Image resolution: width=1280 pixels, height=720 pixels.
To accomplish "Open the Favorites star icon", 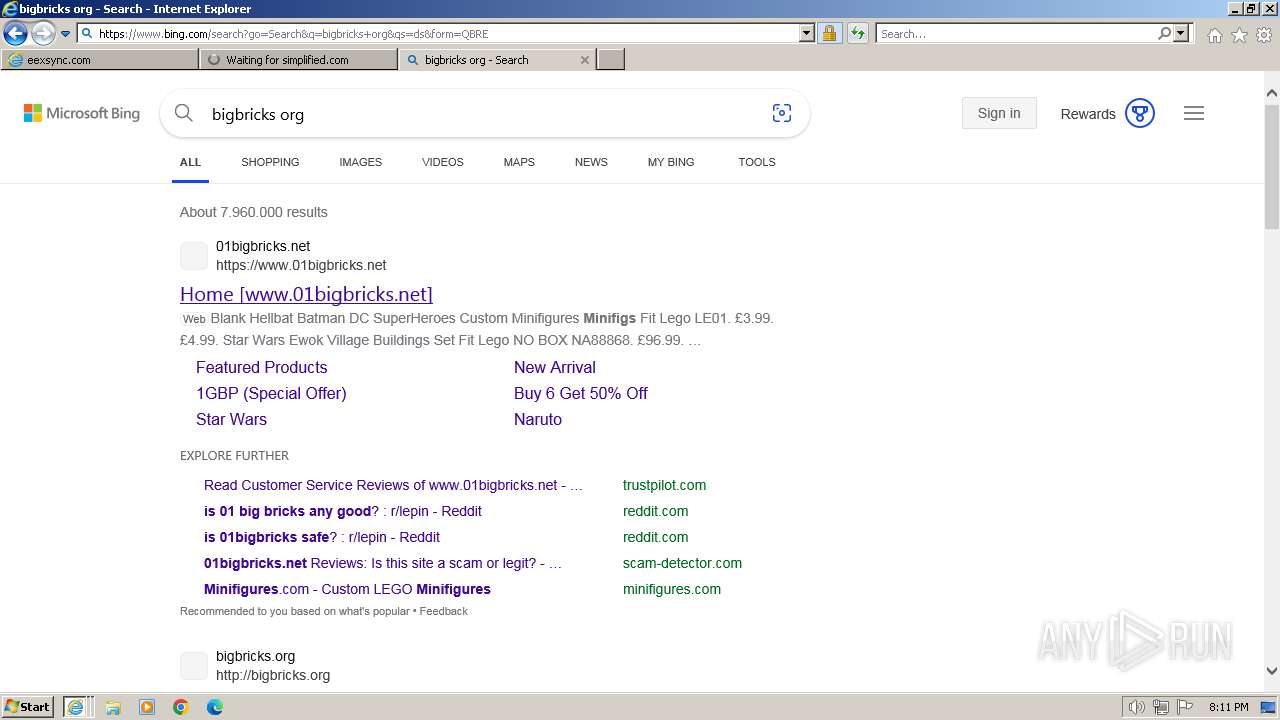I will coord(1239,35).
